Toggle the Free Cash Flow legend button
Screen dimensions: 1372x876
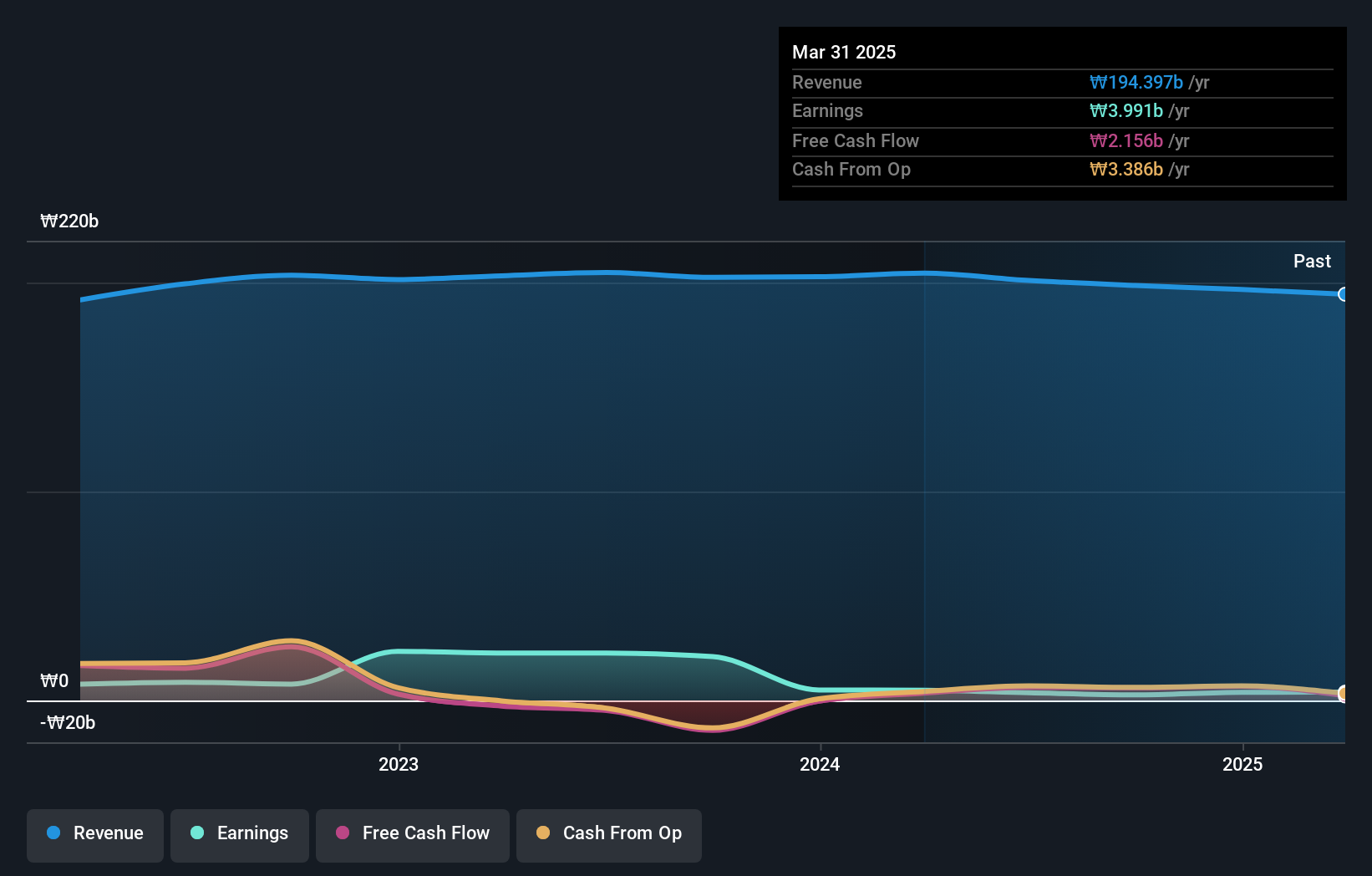pos(413,835)
